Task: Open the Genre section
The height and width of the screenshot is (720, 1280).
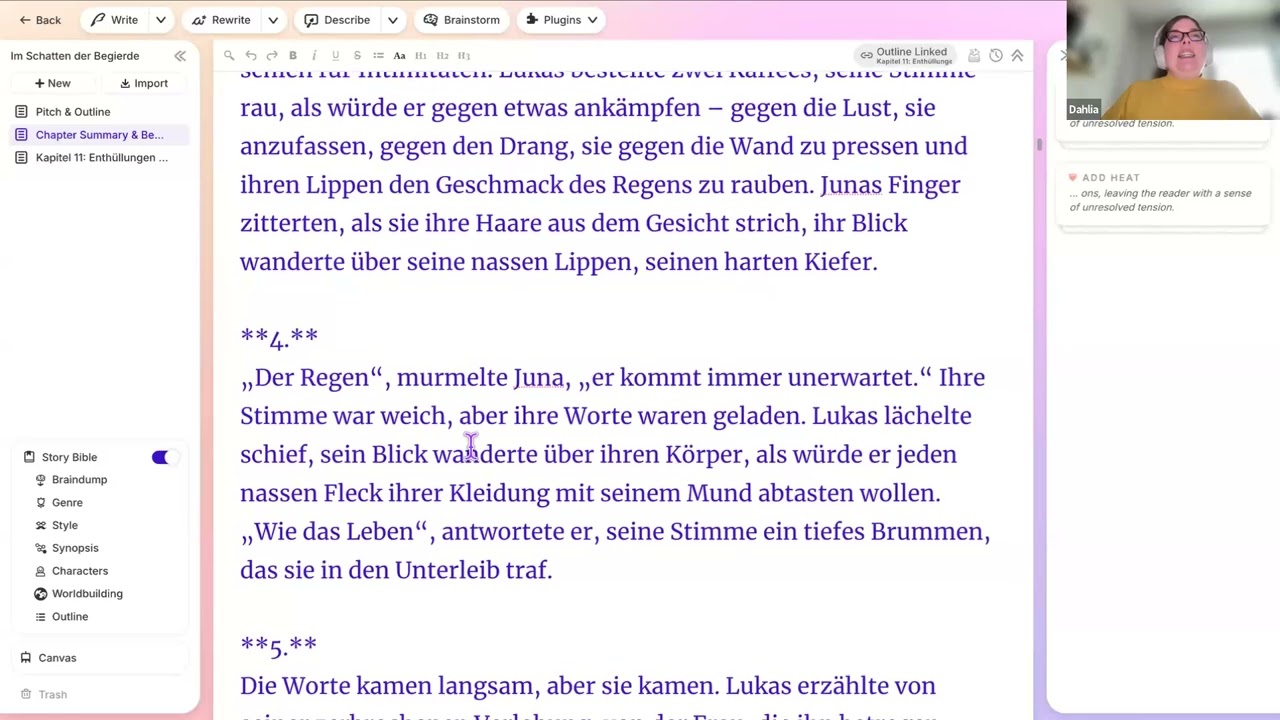Action: (x=67, y=503)
